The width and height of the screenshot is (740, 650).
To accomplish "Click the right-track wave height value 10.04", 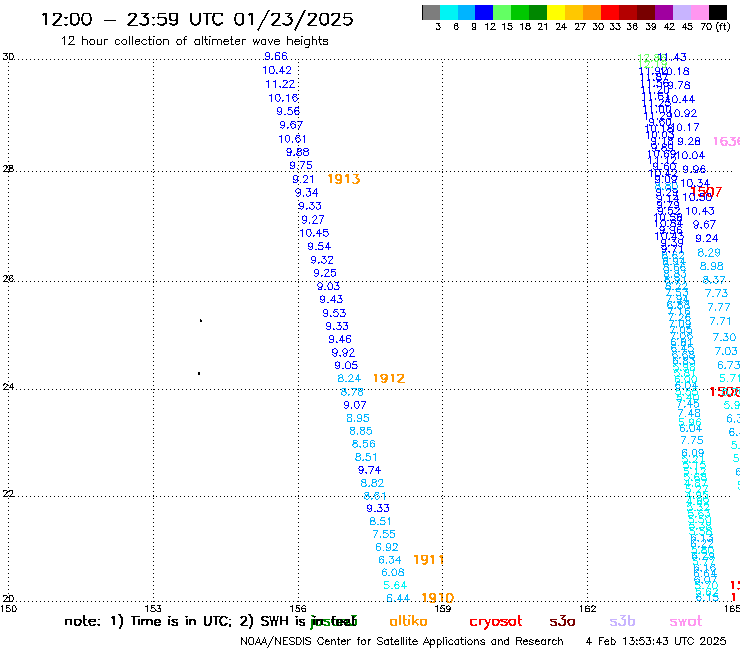I will pyautogui.click(x=690, y=156).
